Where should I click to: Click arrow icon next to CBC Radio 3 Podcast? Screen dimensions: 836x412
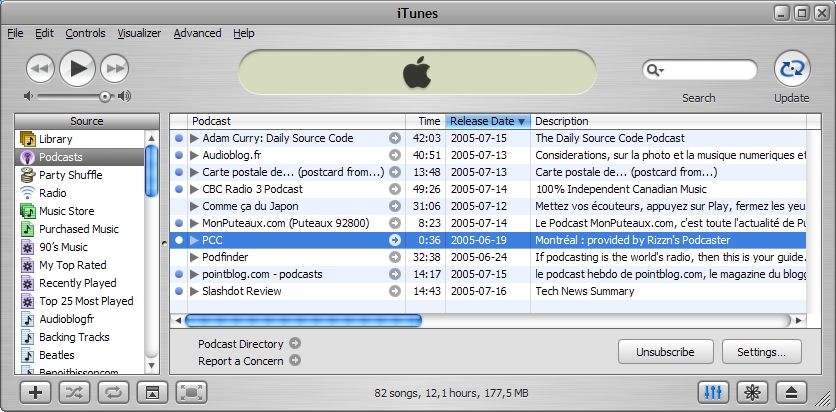click(395, 189)
